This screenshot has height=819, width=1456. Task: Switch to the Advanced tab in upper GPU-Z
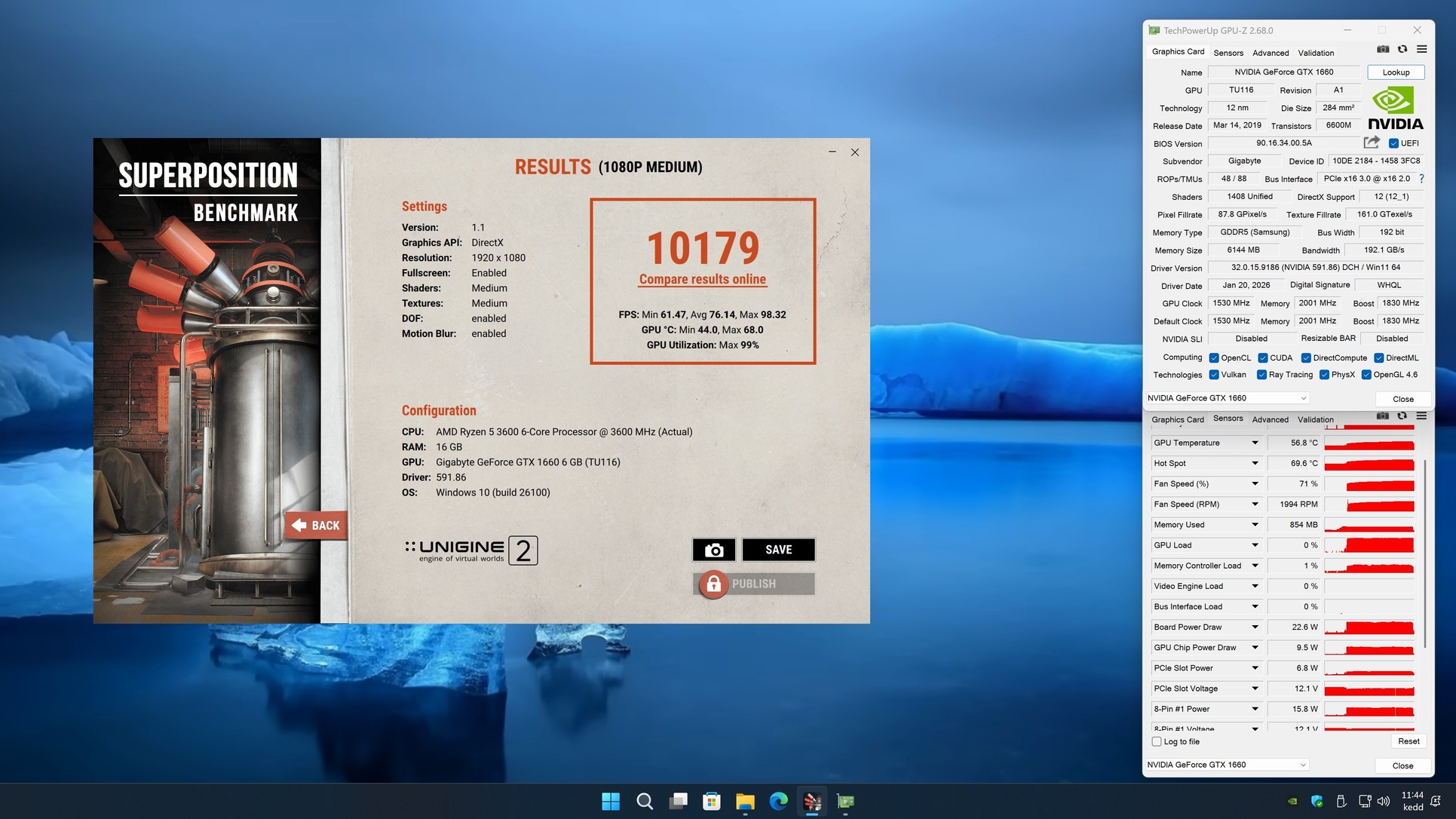coord(1271,53)
